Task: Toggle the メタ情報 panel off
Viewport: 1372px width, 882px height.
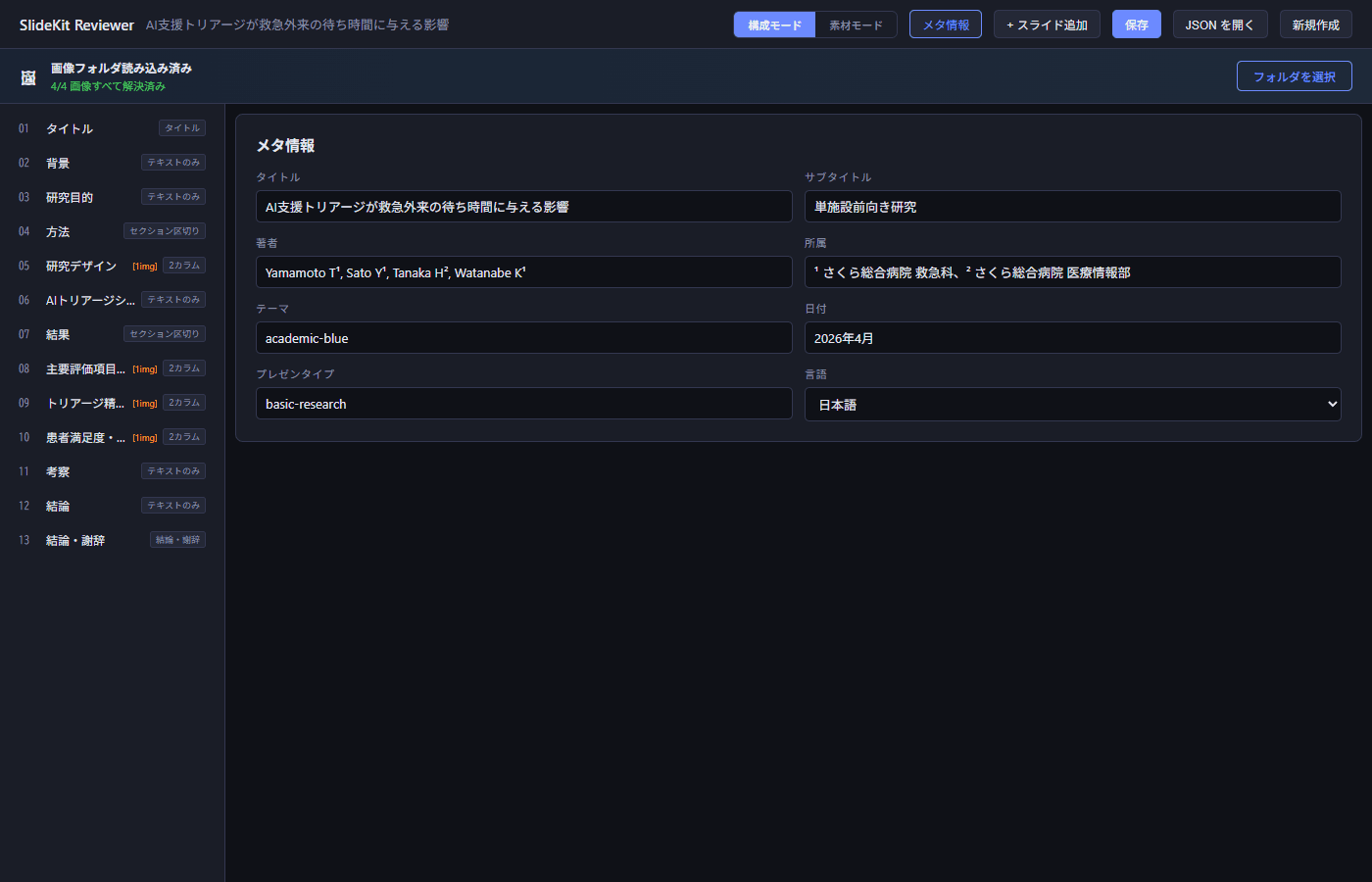Action: 945,24
